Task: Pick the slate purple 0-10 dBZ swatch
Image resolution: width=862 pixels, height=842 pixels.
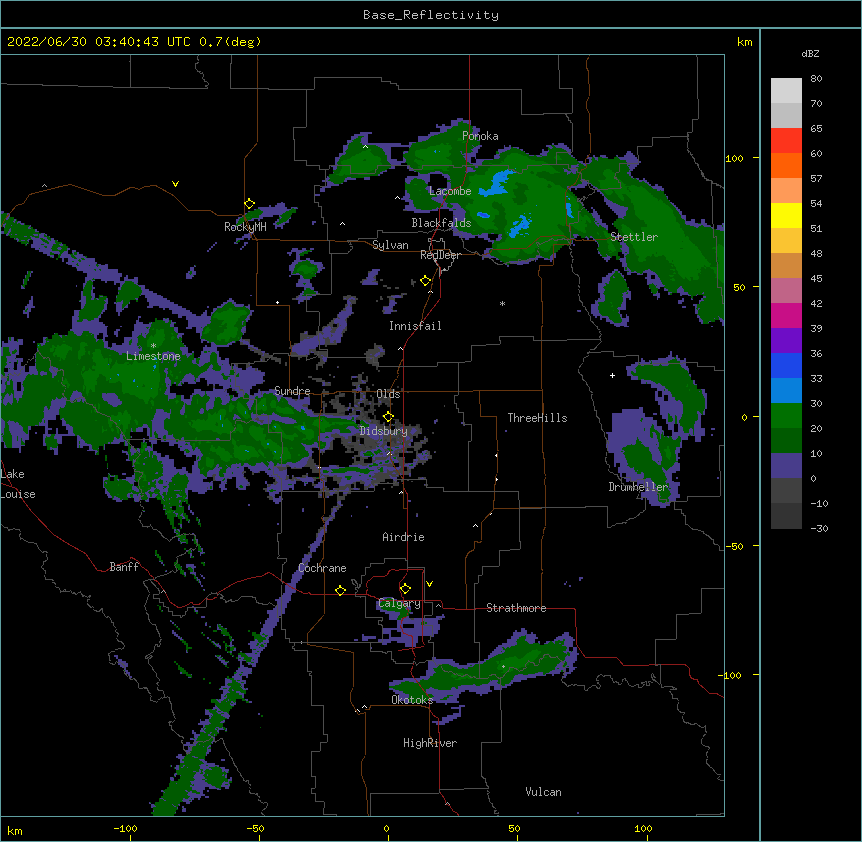Action: pyautogui.click(x=786, y=466)
